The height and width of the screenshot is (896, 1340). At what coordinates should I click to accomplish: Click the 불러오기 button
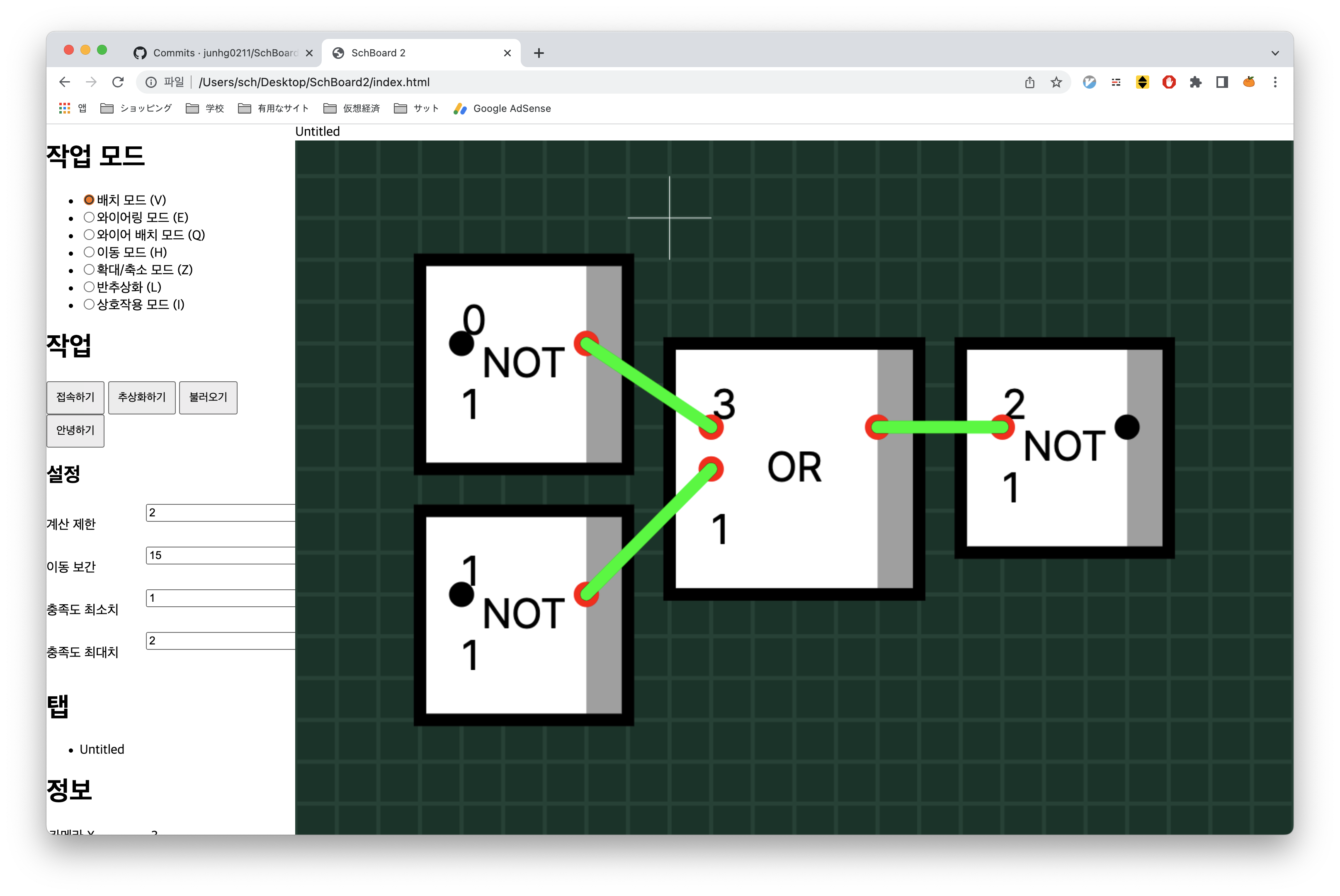[x=208, y=397]
